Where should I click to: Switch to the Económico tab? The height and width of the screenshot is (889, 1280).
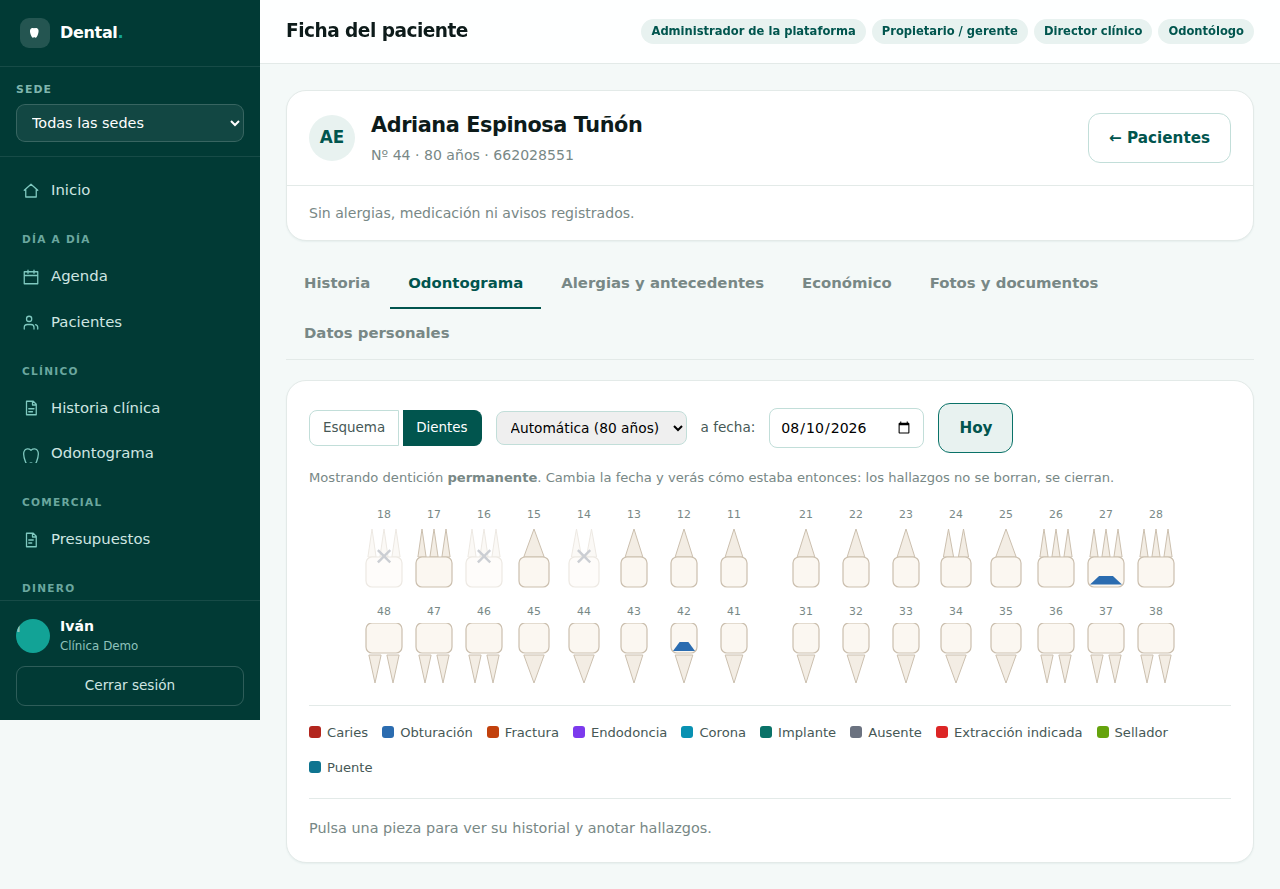coord(847,283)
